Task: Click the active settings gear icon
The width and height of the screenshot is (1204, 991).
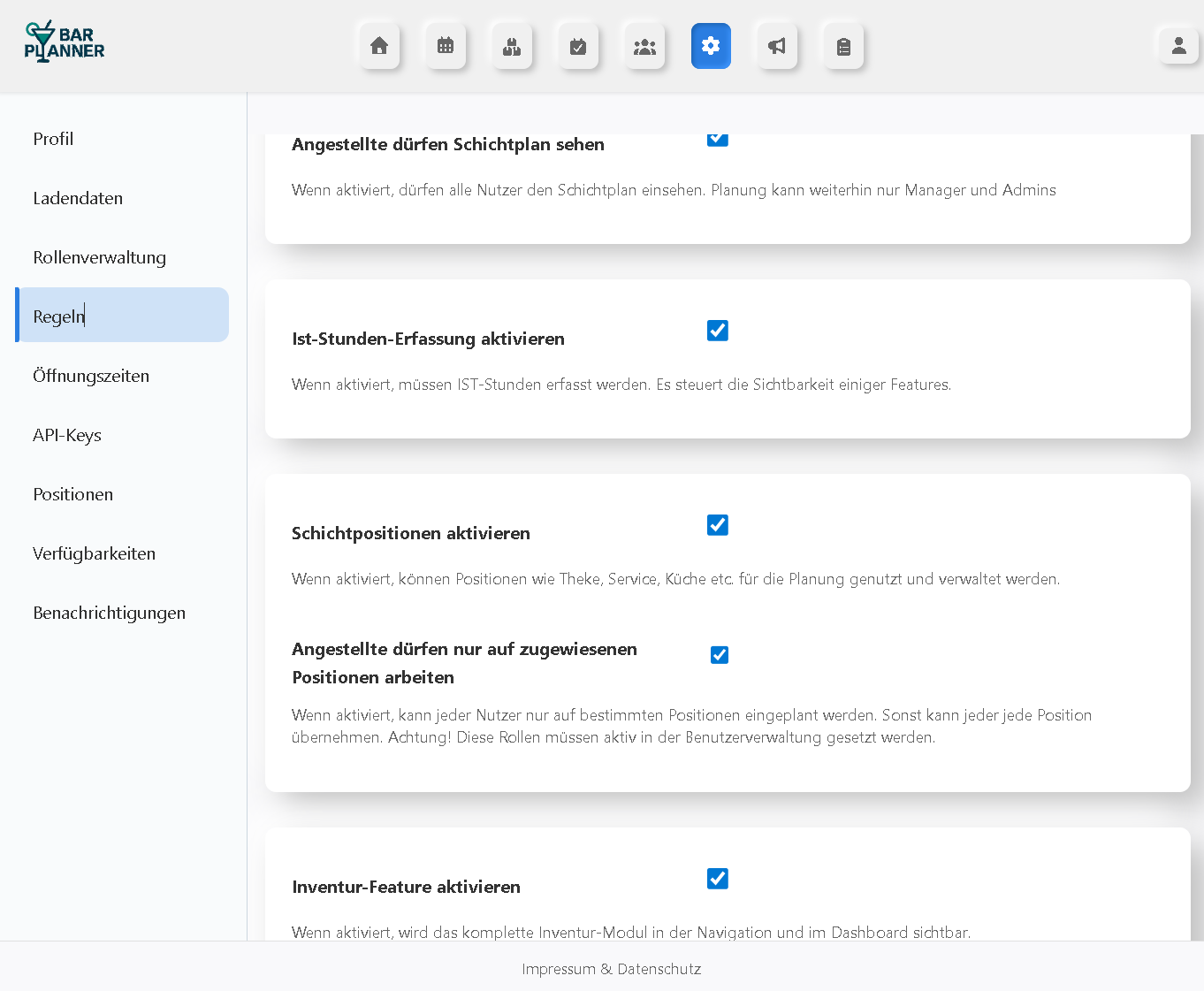Action: point(711,46)
